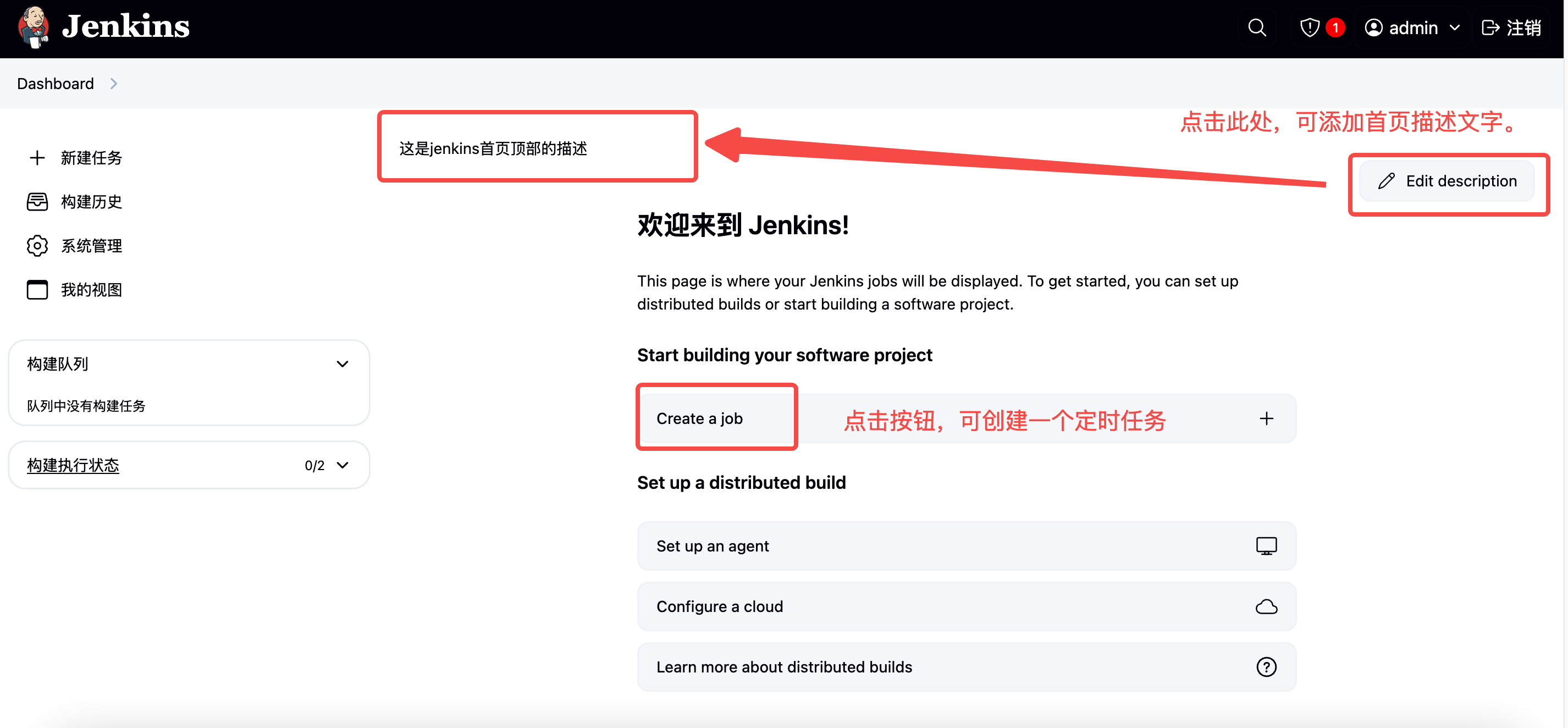Open 我的视图 in the sidebar

(91, 290)
